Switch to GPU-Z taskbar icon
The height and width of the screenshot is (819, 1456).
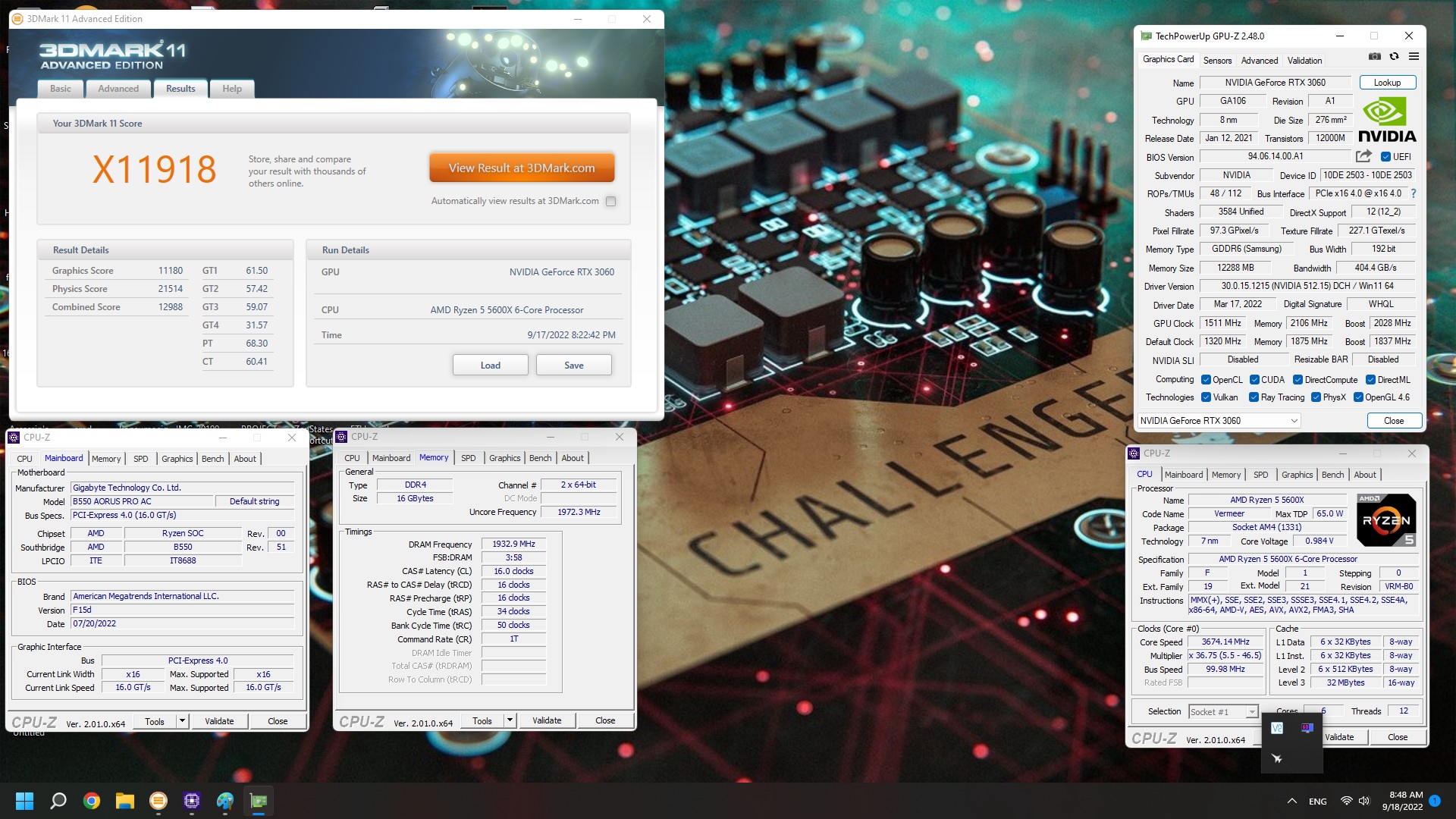tap(259, 801)
